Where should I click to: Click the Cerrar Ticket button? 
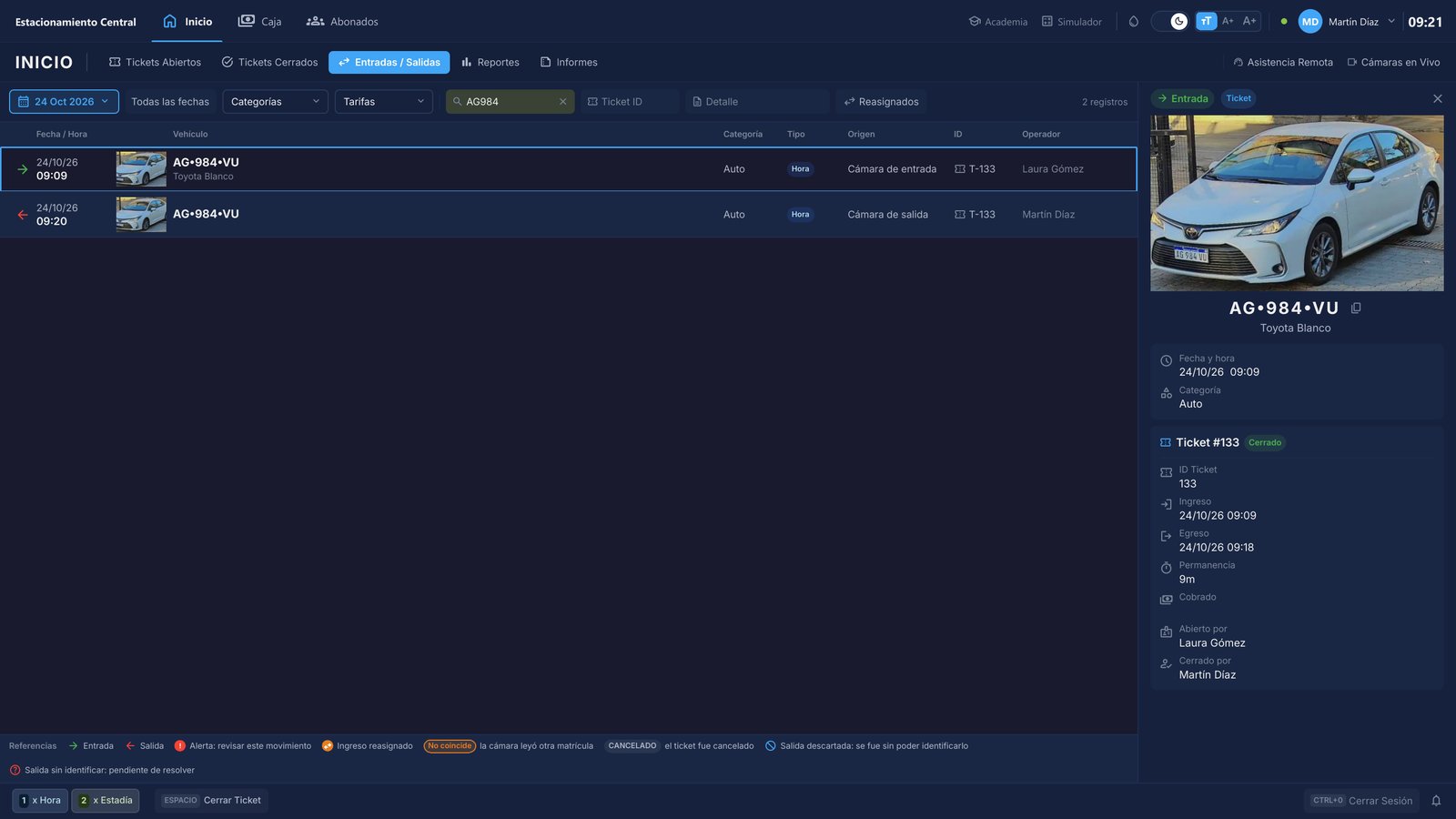click(212, 801)
